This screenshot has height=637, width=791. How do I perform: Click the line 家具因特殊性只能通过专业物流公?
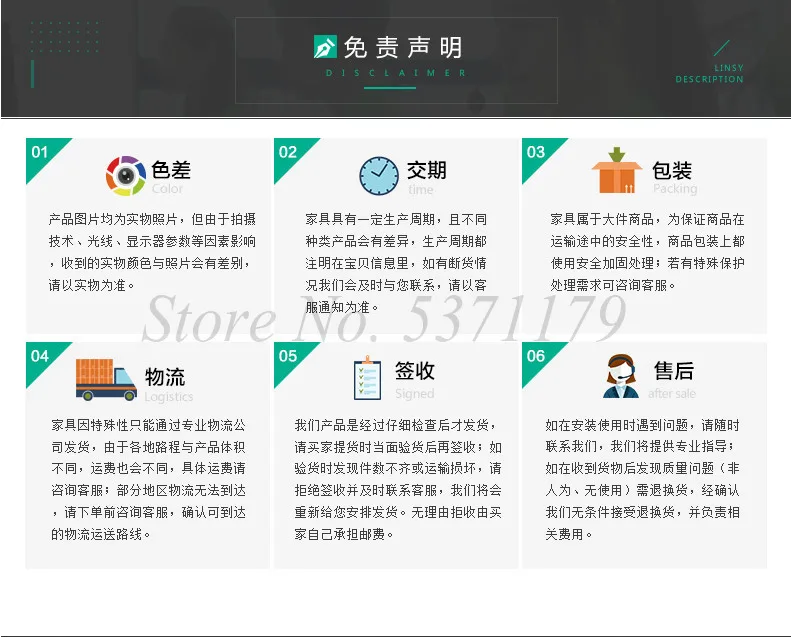point(148,425)
